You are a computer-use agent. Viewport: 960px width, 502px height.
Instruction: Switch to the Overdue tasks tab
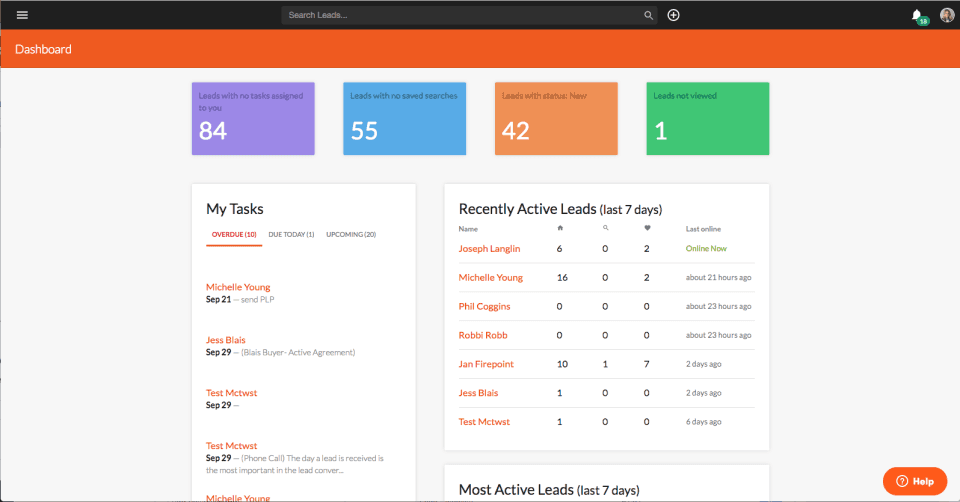233,234
